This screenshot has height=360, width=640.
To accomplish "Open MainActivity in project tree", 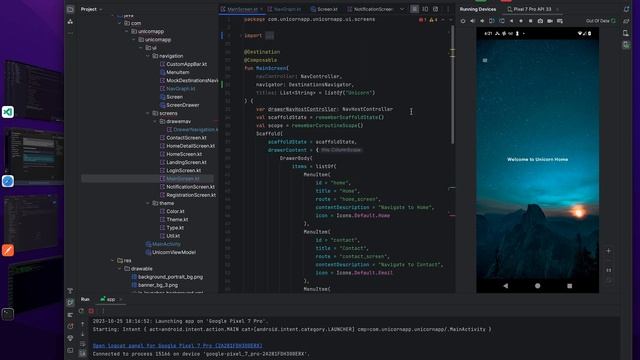I will tap(163, 244).
